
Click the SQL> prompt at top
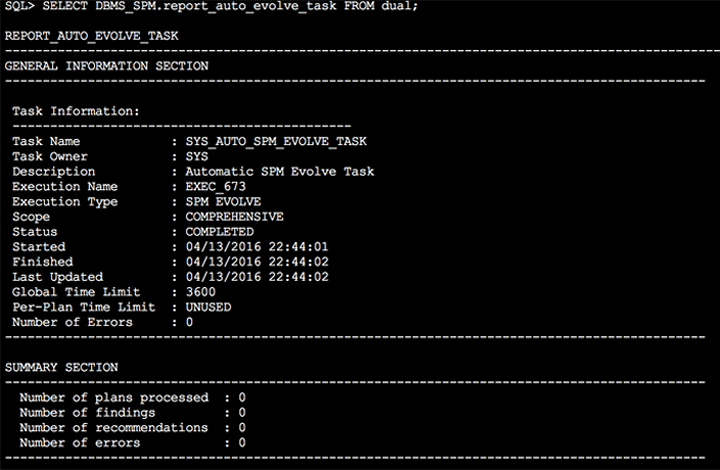click(x=20, y=6)
